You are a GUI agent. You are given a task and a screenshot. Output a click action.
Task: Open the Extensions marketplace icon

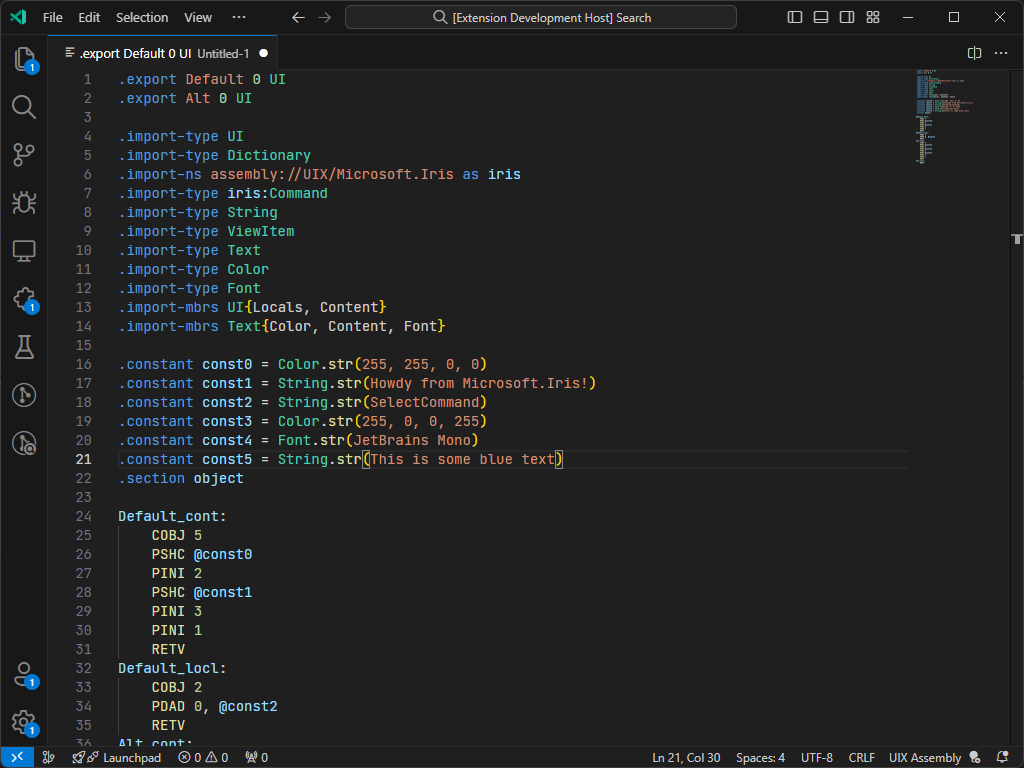point(23,299)
